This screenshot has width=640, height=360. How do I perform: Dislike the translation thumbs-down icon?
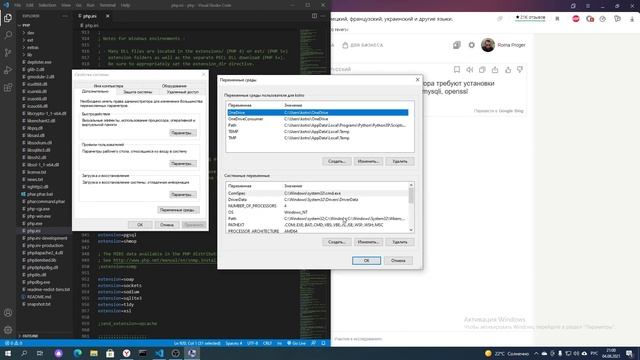[520, 70]
